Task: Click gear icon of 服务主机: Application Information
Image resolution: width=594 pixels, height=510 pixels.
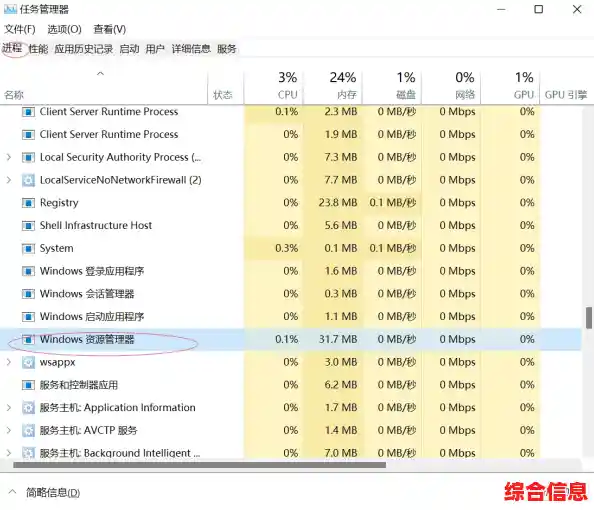Action: click(x=28, y=408)
